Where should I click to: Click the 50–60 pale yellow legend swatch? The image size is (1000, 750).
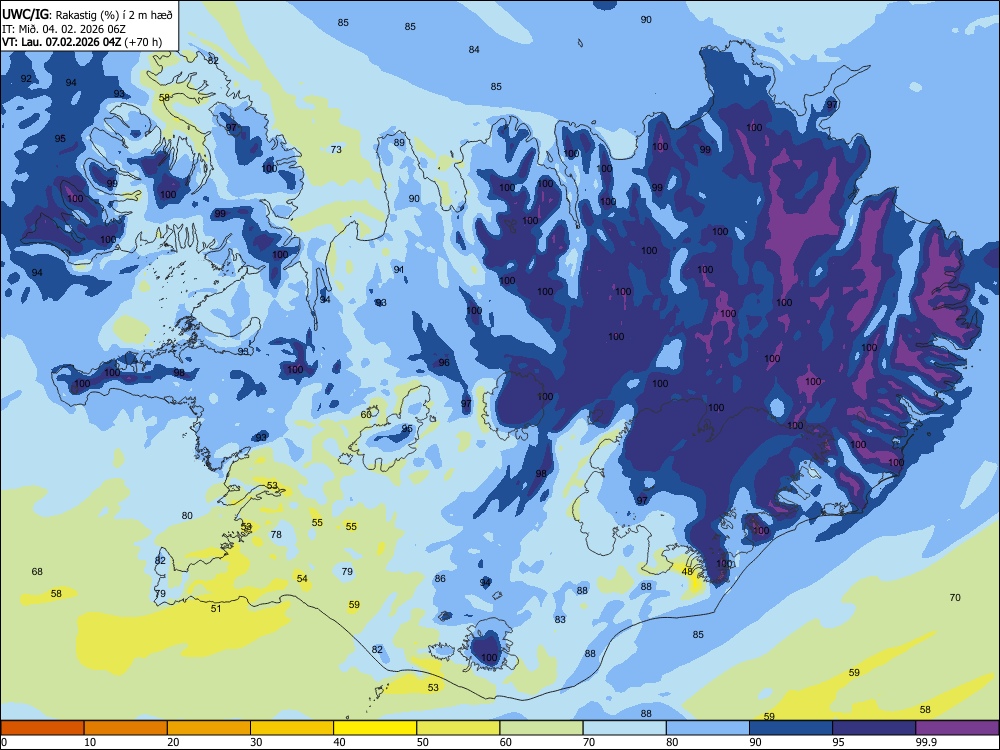pos(458,728)
